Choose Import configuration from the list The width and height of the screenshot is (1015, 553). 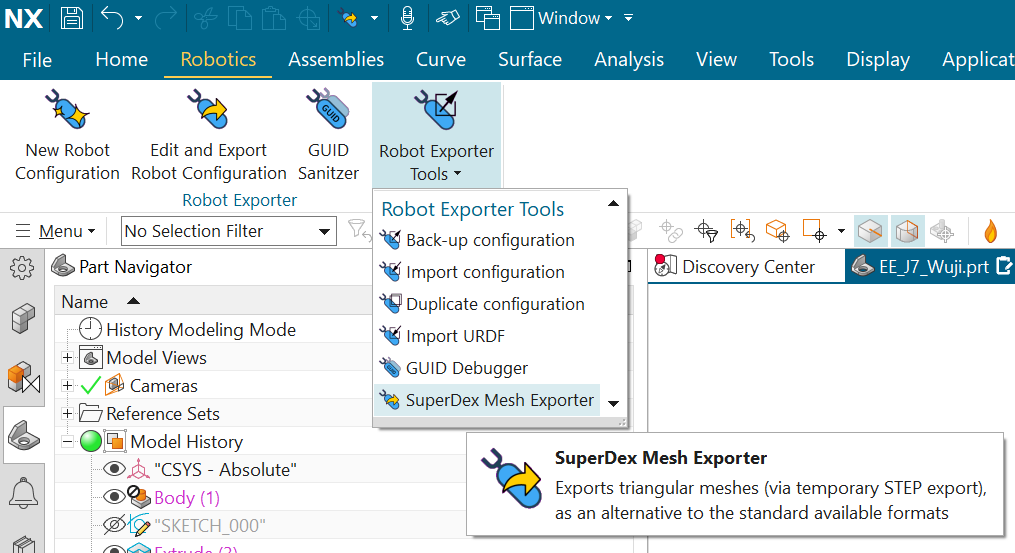coord(485,272)
